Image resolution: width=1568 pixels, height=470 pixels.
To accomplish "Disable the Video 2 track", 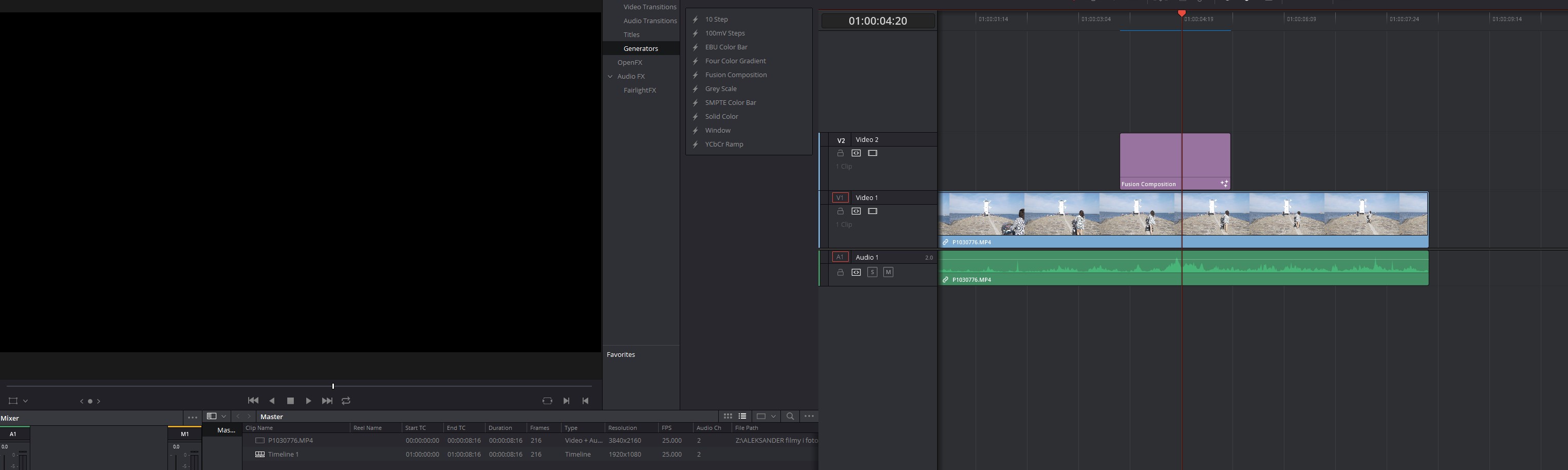I will point(872,153).
